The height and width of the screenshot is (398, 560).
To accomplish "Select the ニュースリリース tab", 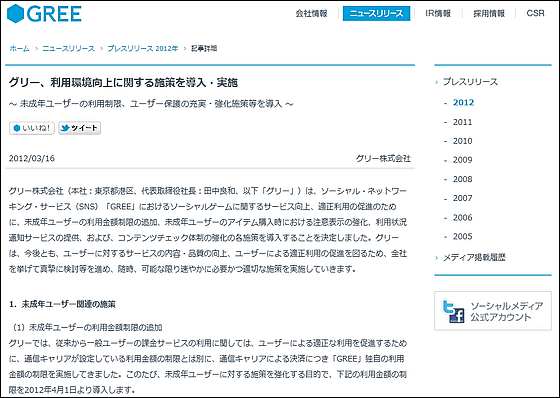I will point(376,14).
